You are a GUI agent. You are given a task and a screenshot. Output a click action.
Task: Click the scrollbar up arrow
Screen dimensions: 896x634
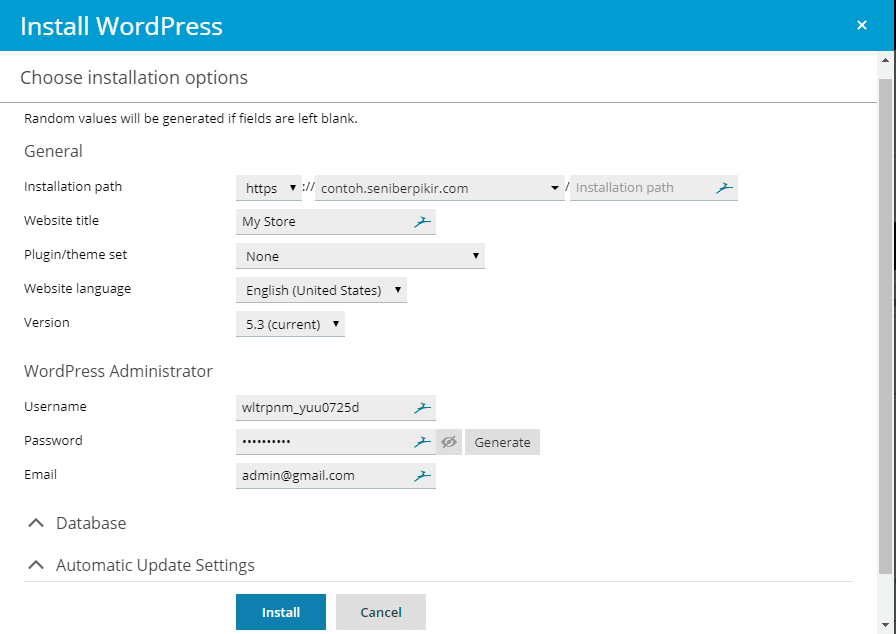pyautogui.click(x=886, y=60)
